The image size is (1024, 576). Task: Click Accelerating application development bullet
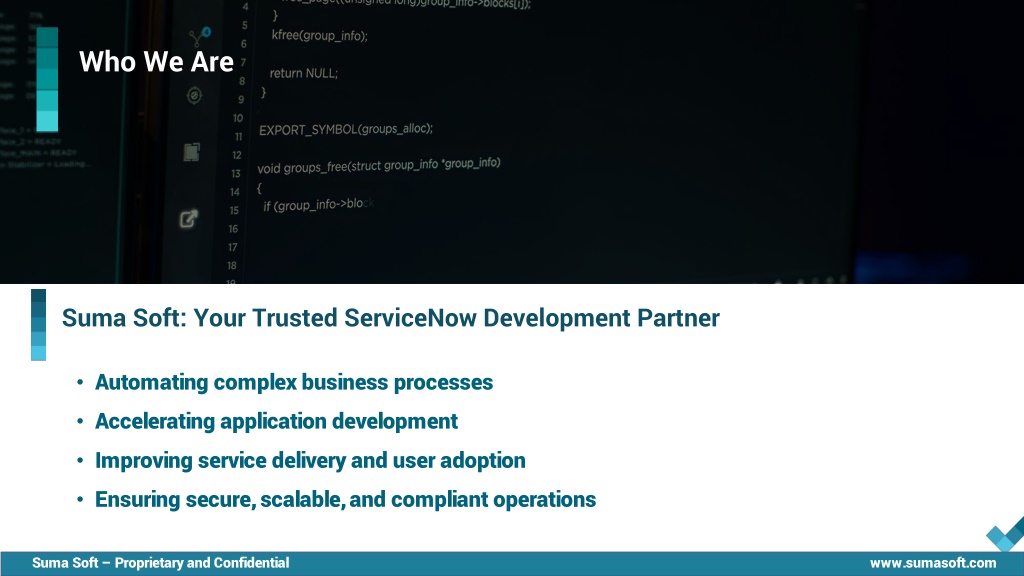(276, 421)
